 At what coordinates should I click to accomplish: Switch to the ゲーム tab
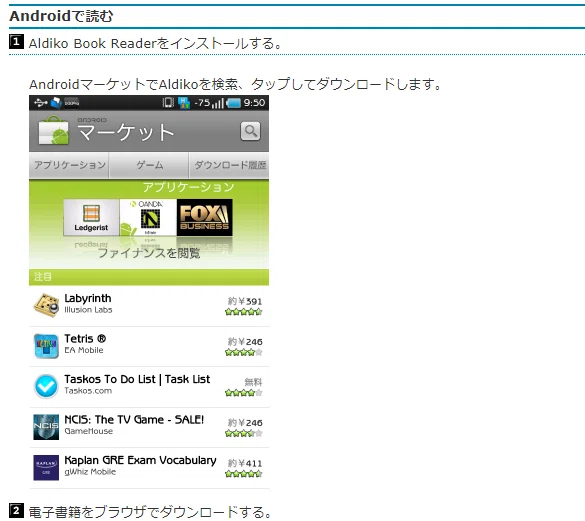click(x=149, y=165)
